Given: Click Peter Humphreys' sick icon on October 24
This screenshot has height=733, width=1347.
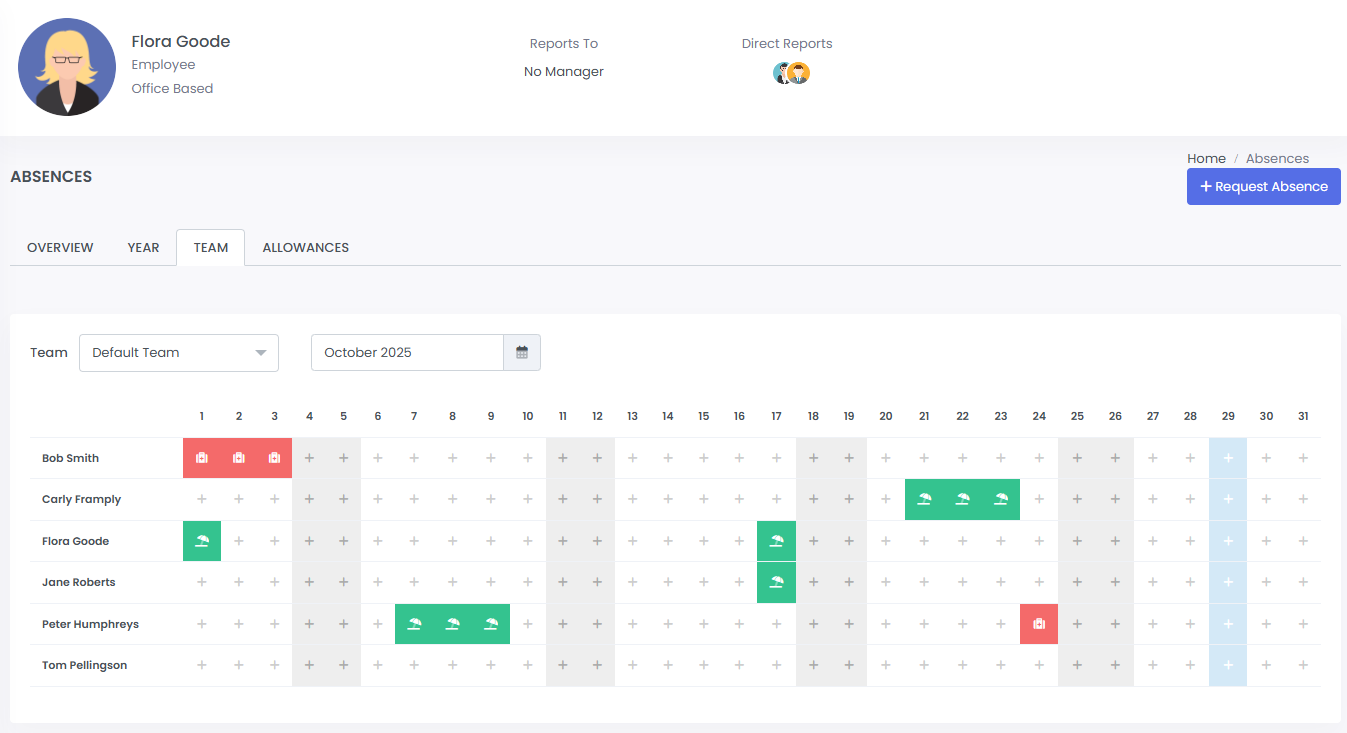Looking at the screenshot, I should 1039,624.
